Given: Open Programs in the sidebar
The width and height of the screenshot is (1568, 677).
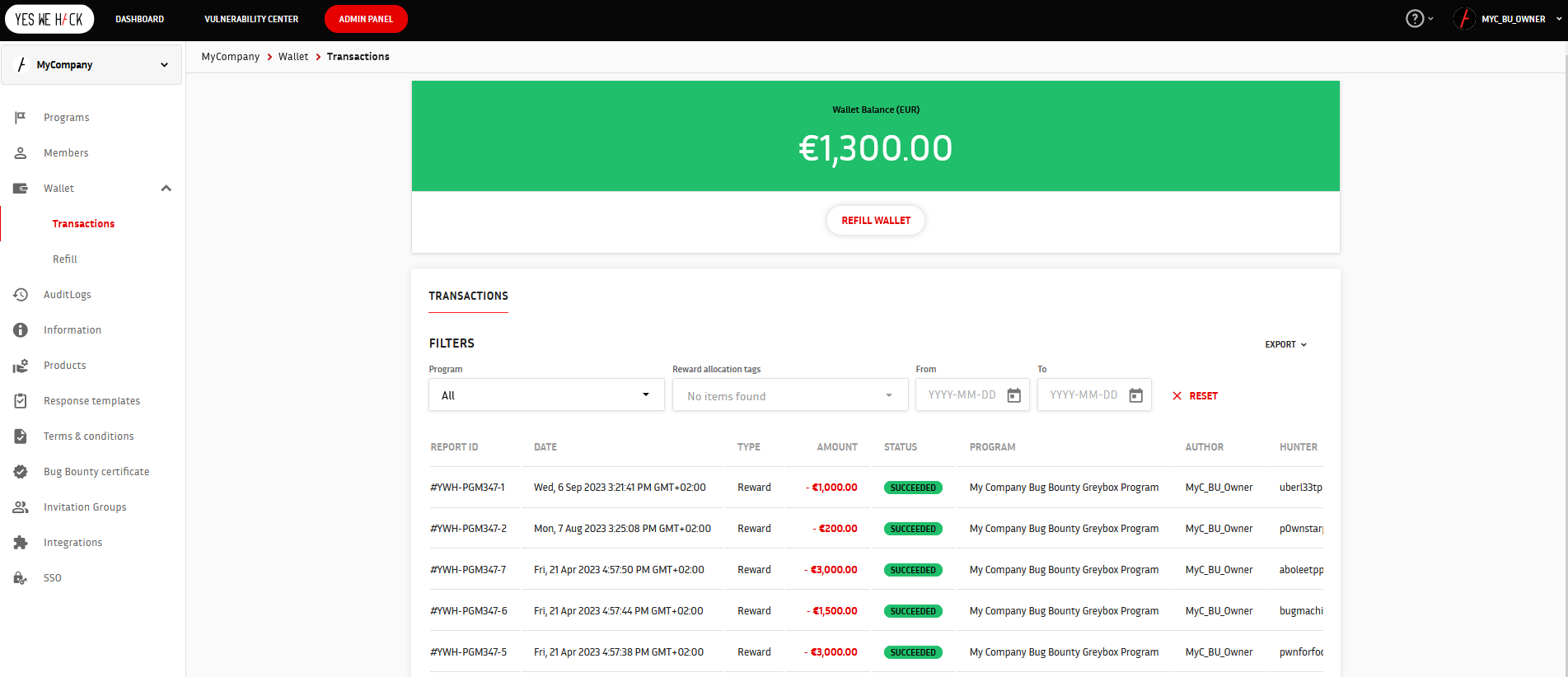Looking at the screenshot, I should pos(67,118).
